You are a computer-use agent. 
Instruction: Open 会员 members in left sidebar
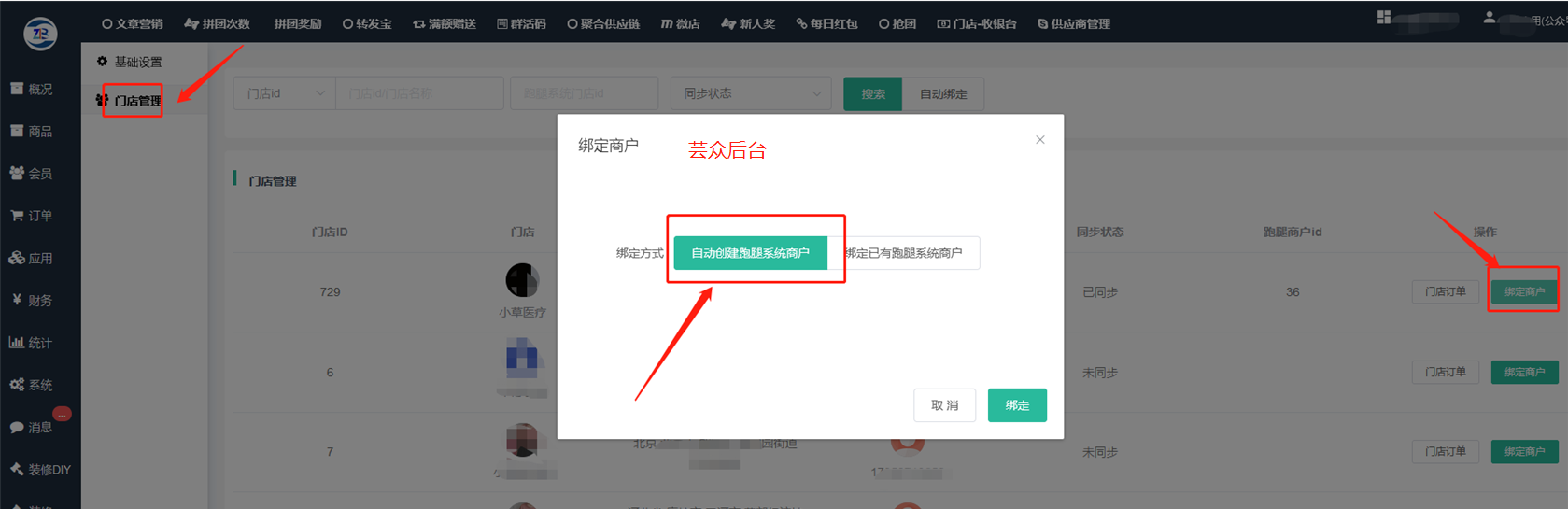pos(33,173)
